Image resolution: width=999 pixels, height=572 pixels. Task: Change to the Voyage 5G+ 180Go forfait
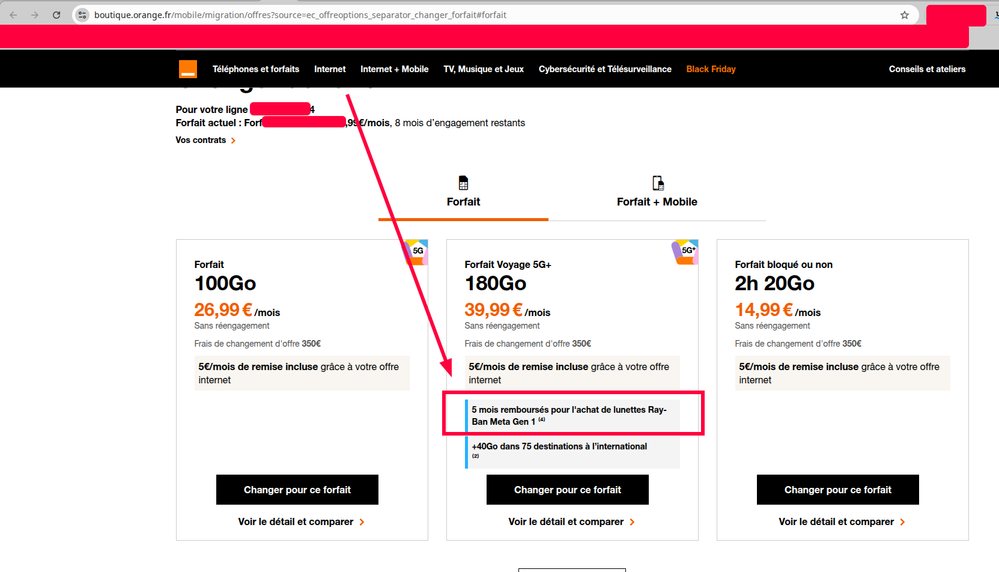point(567,489)
